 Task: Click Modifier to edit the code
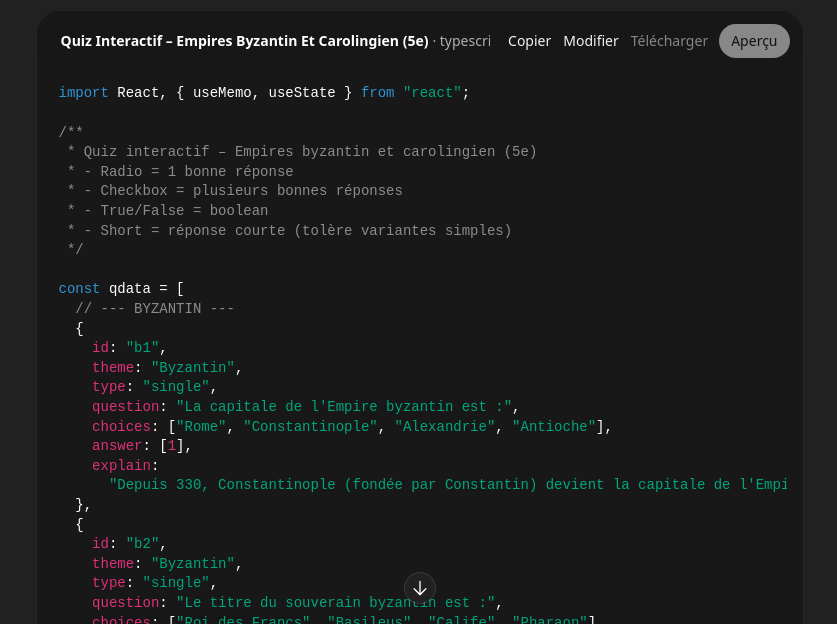point(590,41)
